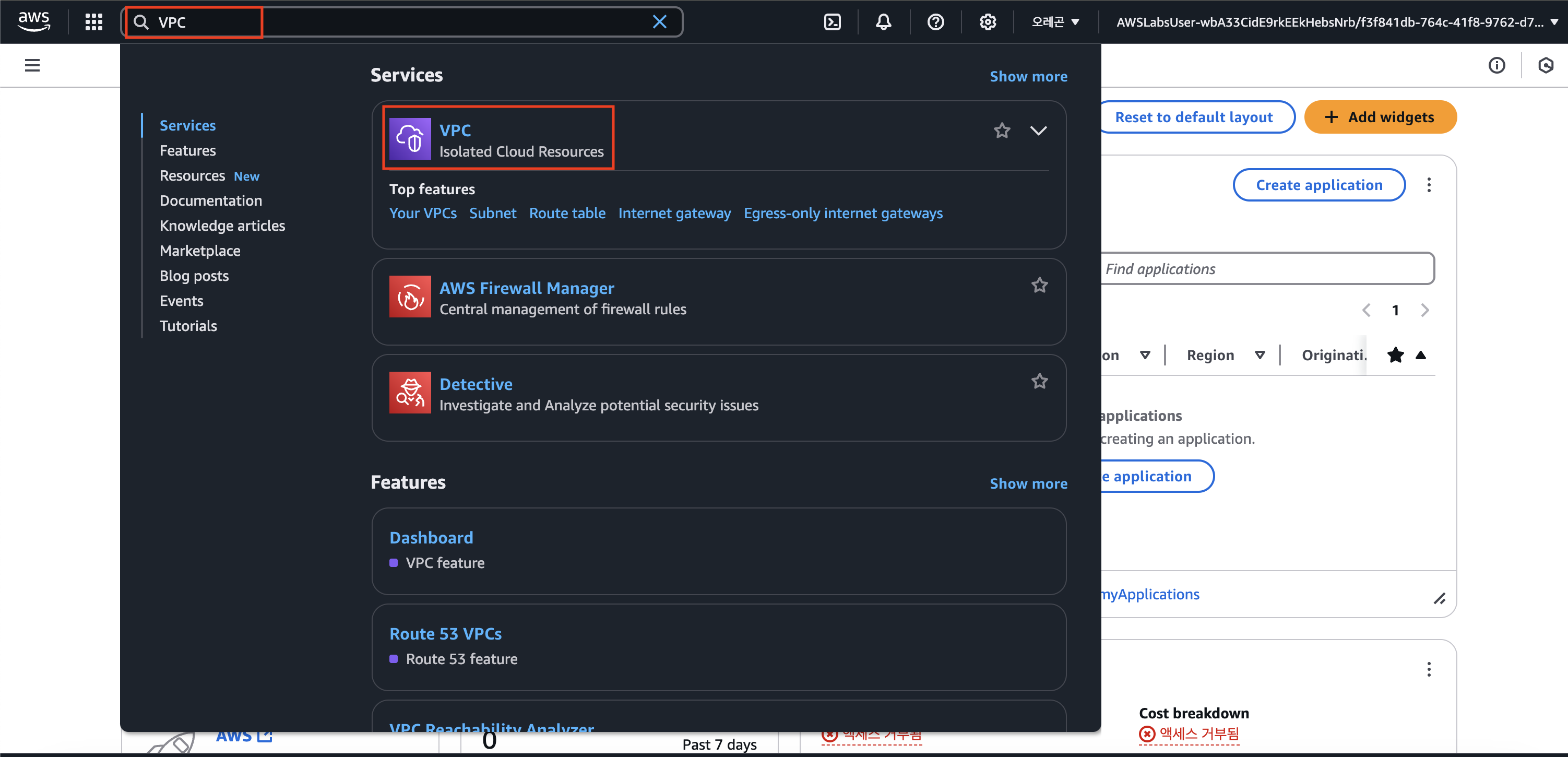The image size is (1568, 757).
Task: Click the external AWS link icon
Action: pos(265,735)
